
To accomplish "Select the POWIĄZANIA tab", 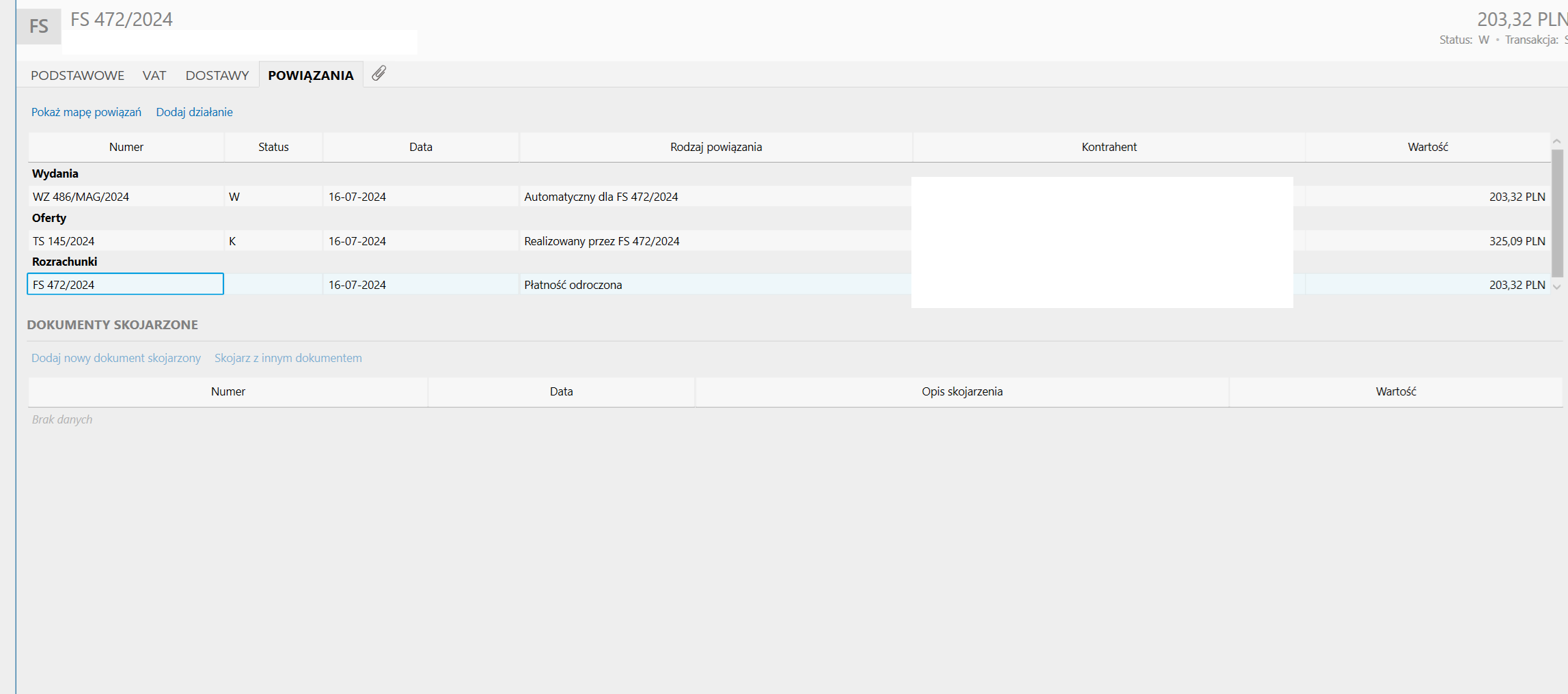I will click(x=310, y=75).
